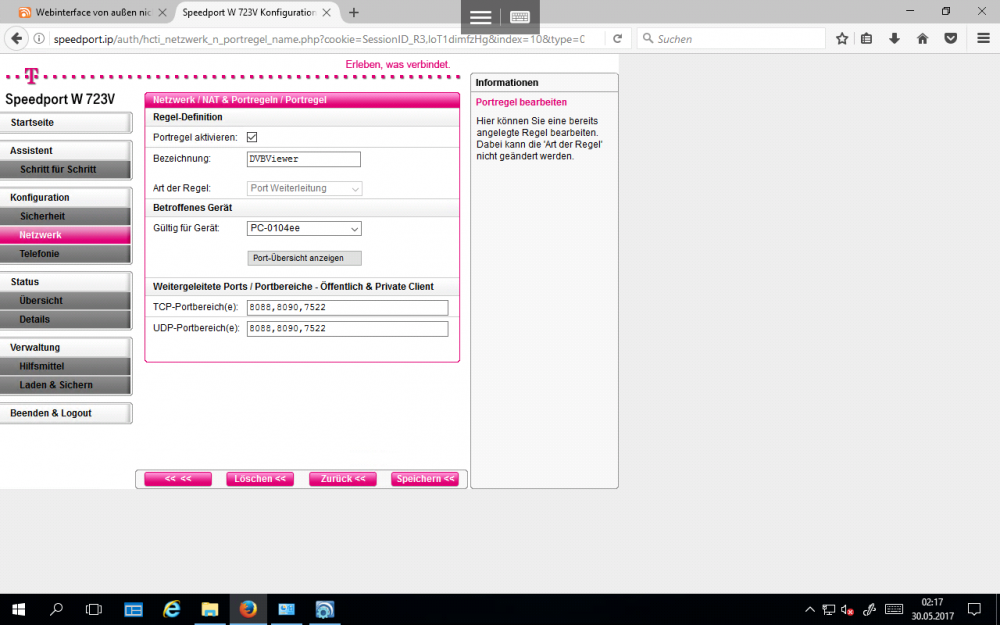The height and width of the screenshot is (625, 1000).
Task: Reload the Speedport page
Action: (x=617, y=39)
